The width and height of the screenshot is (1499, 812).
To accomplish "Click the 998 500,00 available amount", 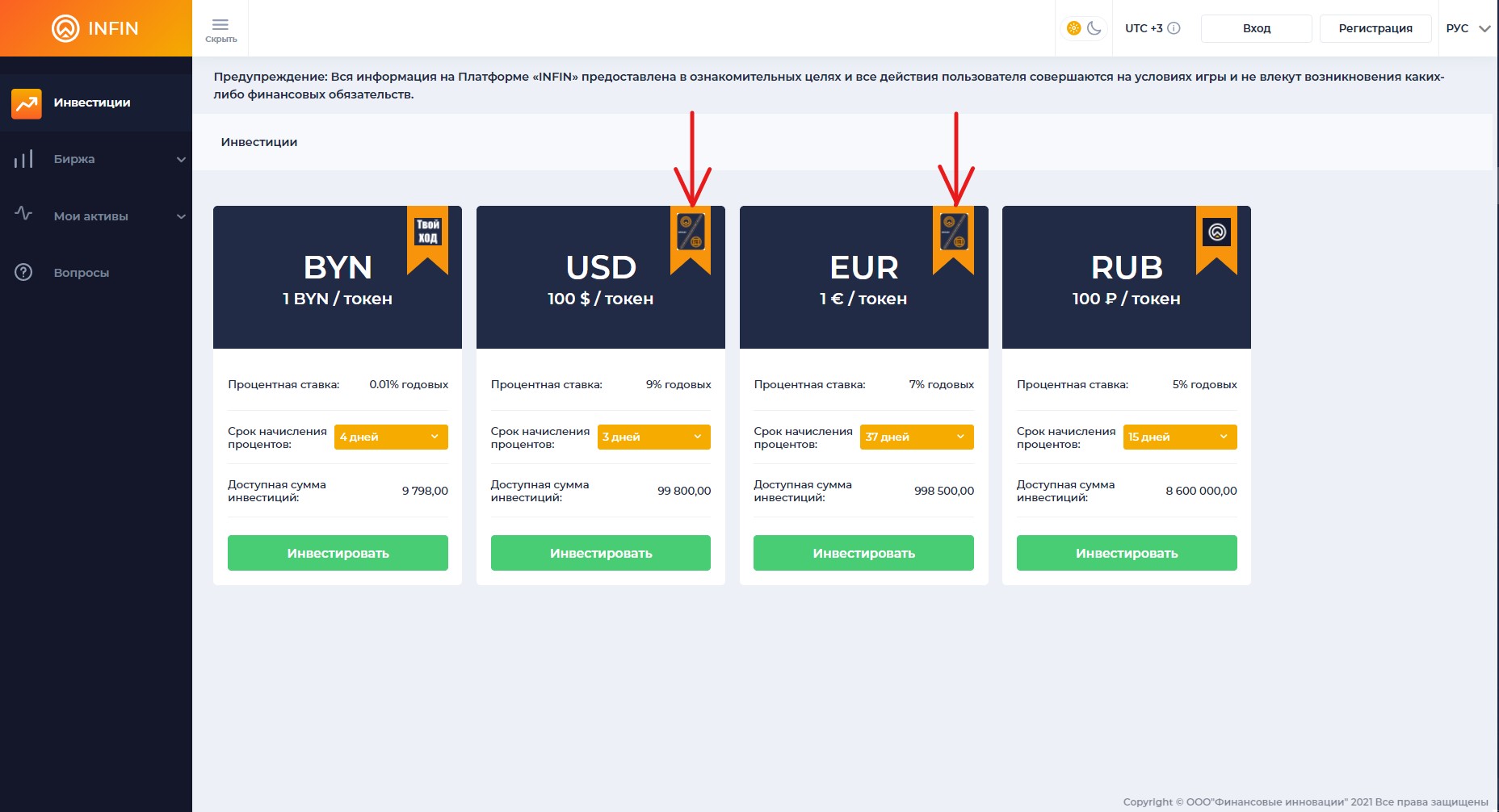I will pyautogui.click(x=944, y=491).
